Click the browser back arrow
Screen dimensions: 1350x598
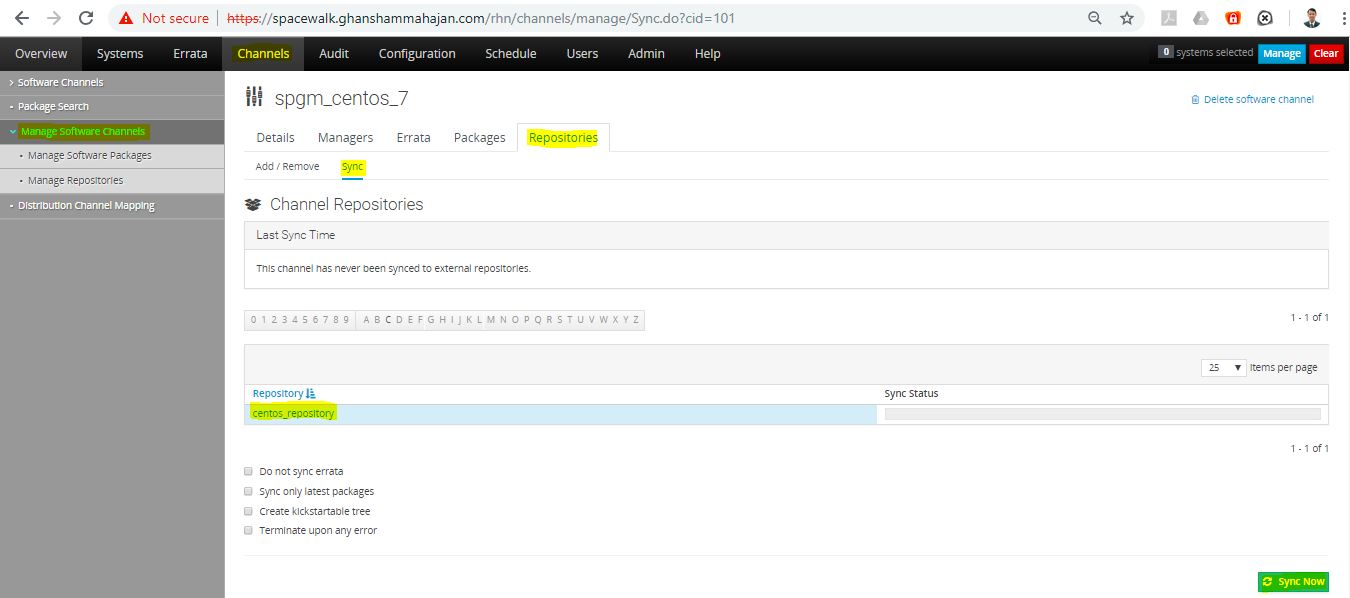coord(21,18)
